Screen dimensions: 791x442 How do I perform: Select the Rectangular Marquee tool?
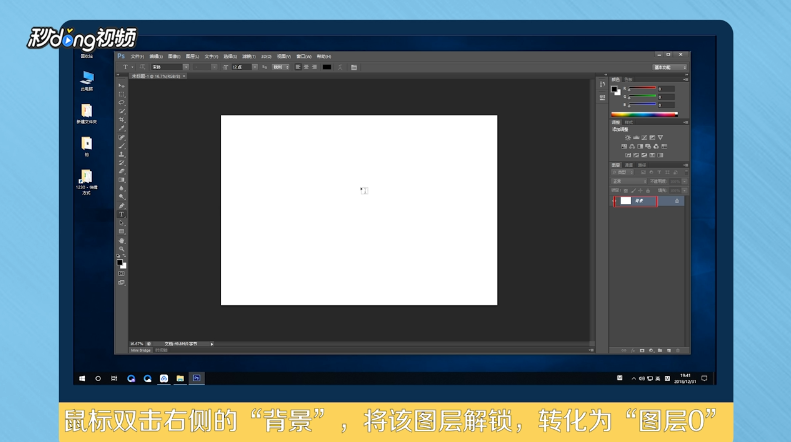coord(122,94)
